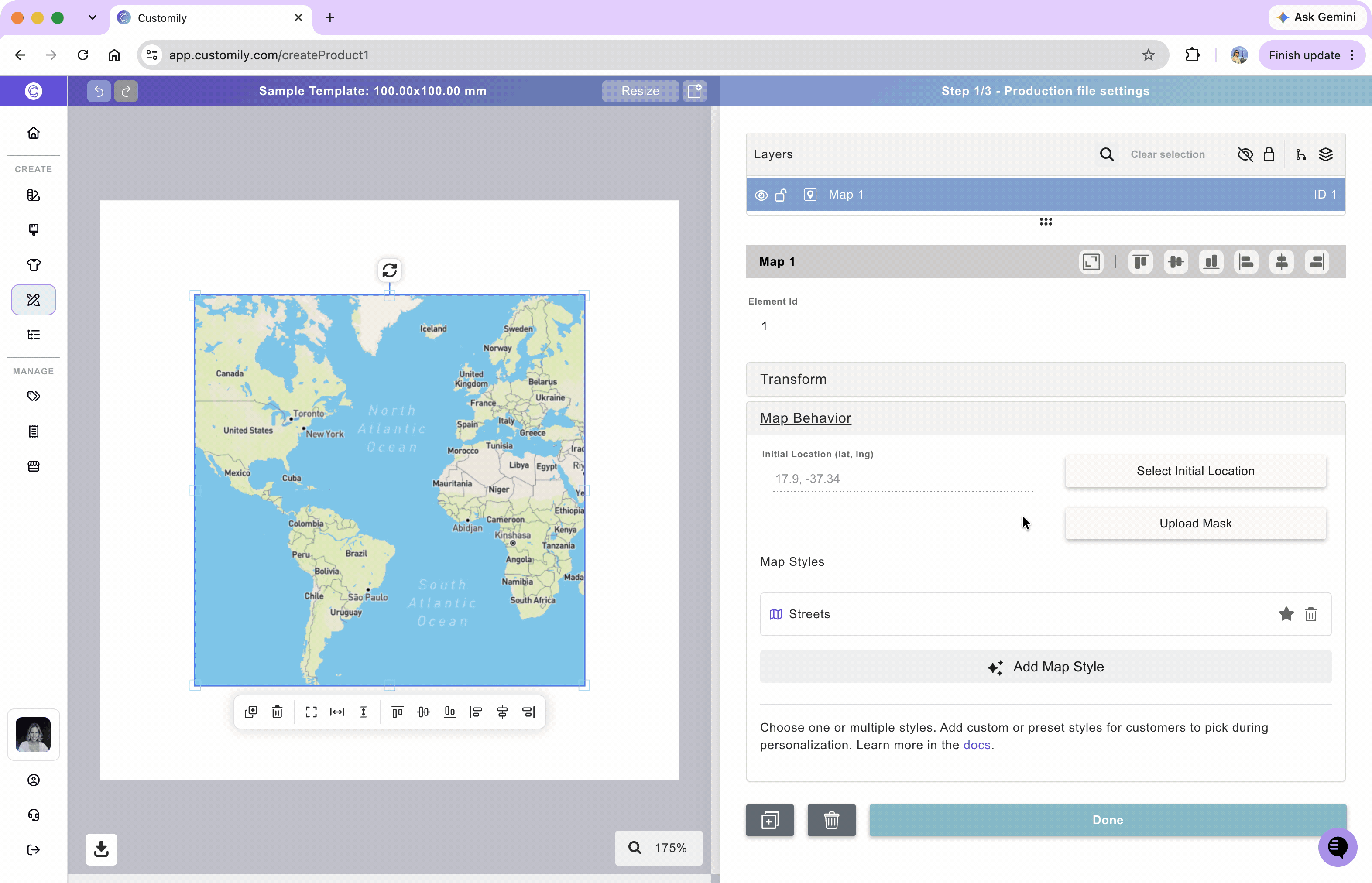Click the Upload Mask button
The height and width of the screenshot is (883, 1372).
1195,523
